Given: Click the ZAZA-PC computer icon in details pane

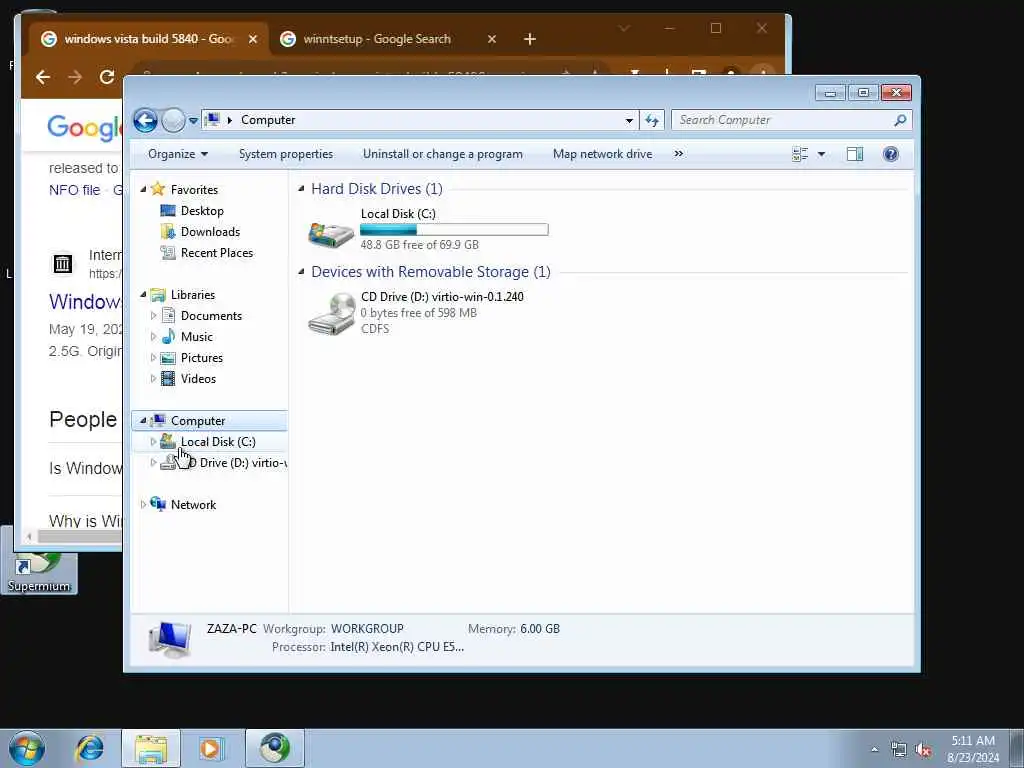Looking at the screenshot, I should point(170,638).
